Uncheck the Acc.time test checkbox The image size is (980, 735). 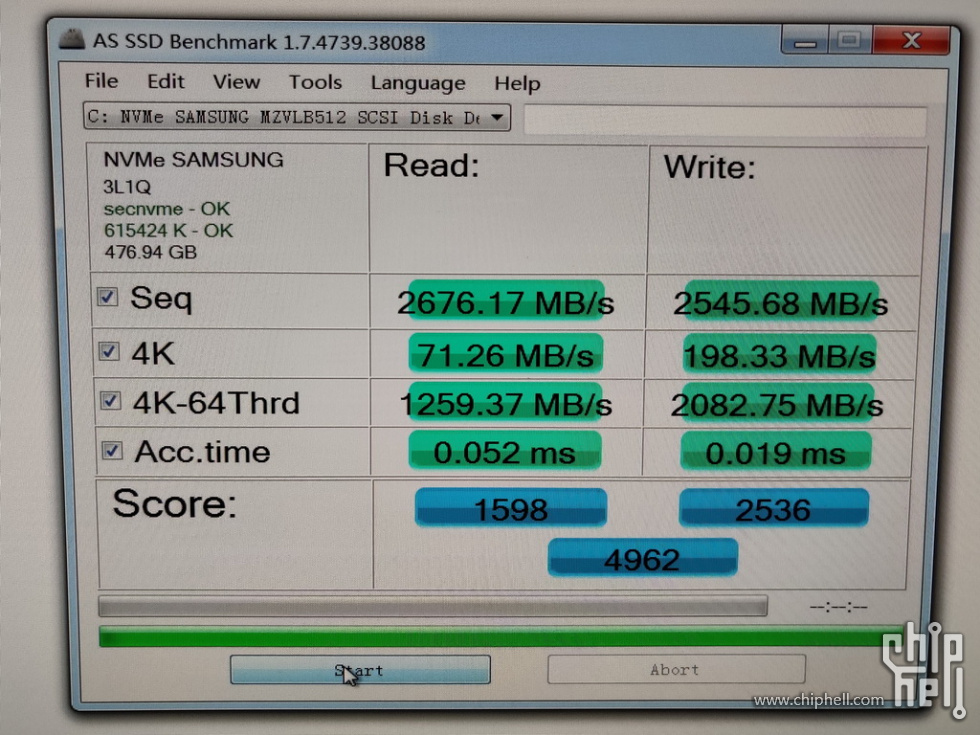click(112, 450)
